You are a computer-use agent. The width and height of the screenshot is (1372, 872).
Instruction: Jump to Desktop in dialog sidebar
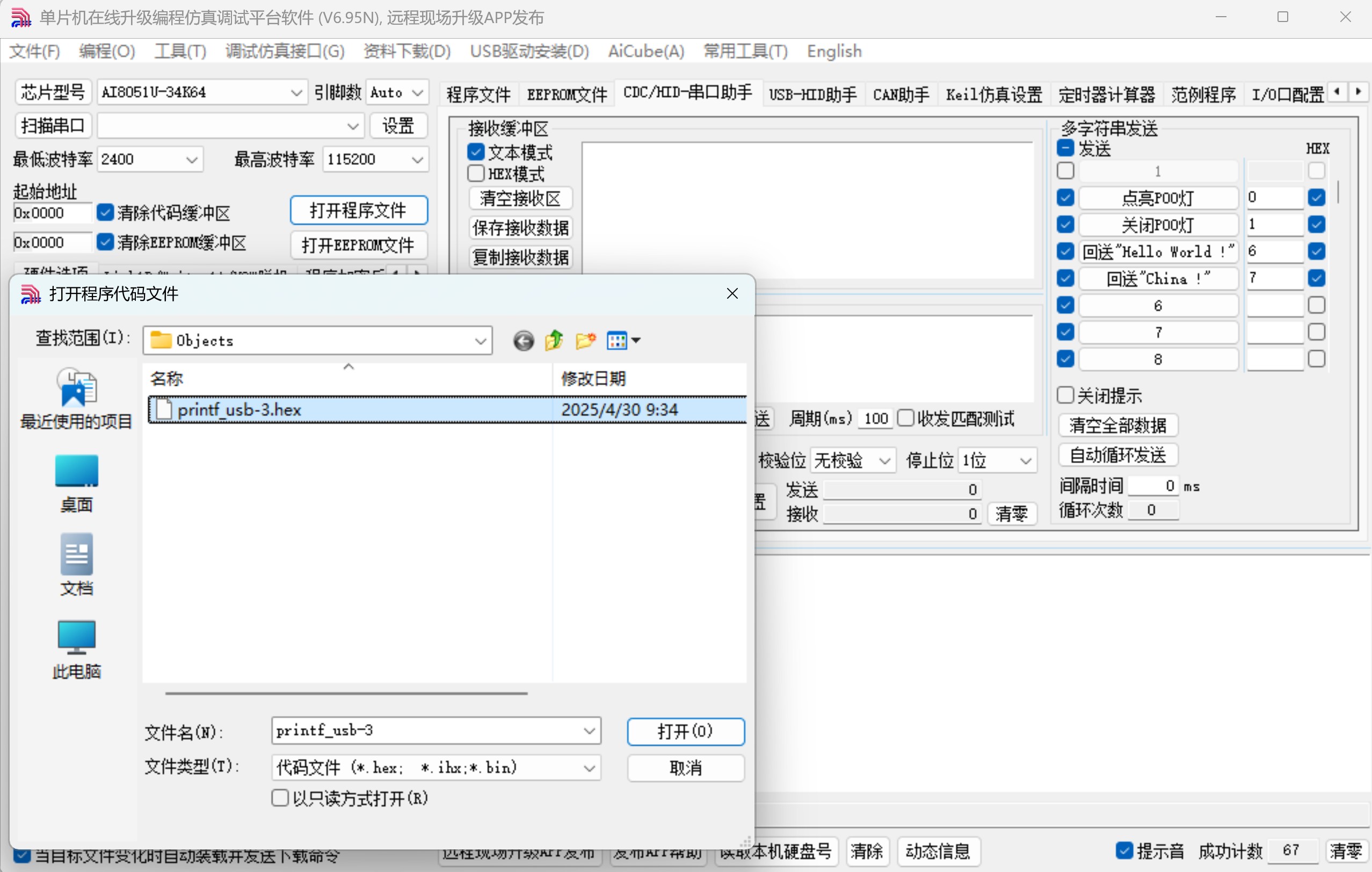click(x=76, y=485)
